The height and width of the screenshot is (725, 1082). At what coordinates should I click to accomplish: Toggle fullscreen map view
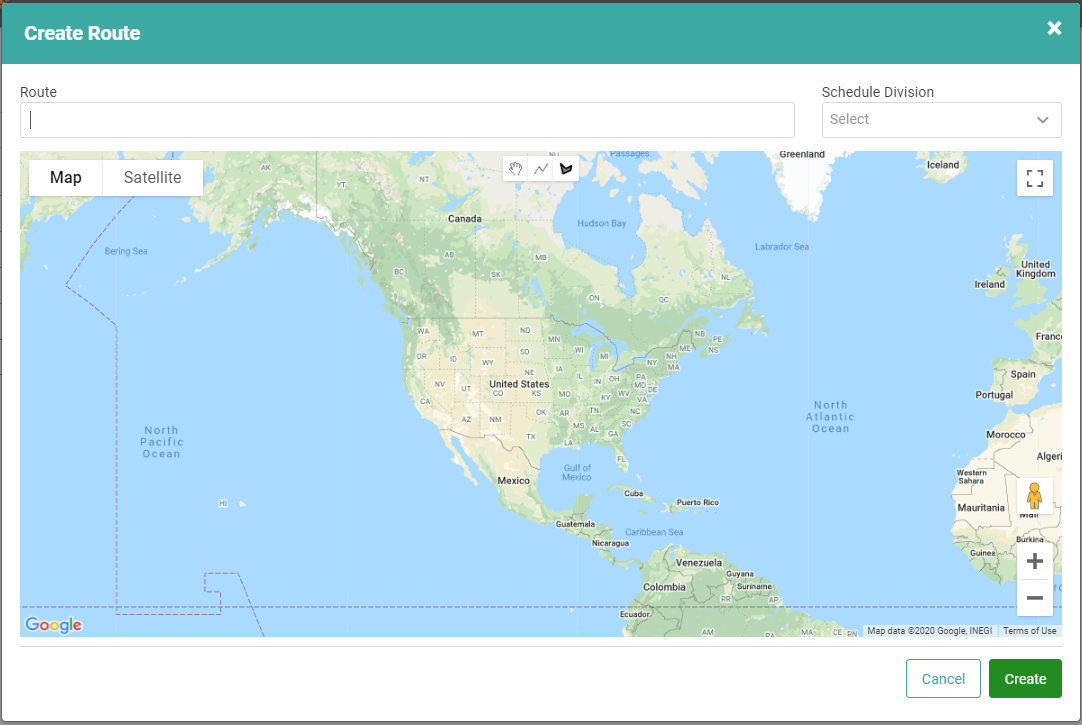1034,179
